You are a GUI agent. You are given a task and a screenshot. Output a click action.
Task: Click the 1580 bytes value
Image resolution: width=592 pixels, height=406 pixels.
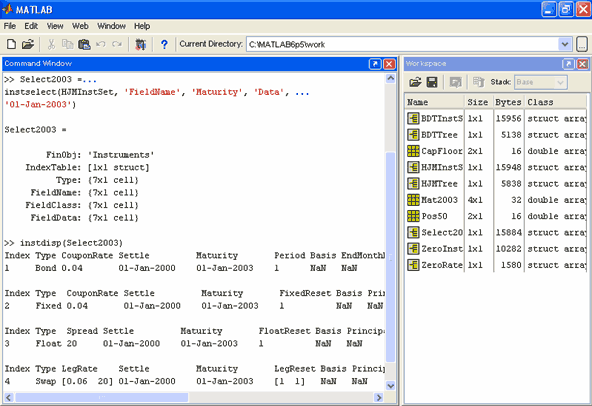coord(511,265)
